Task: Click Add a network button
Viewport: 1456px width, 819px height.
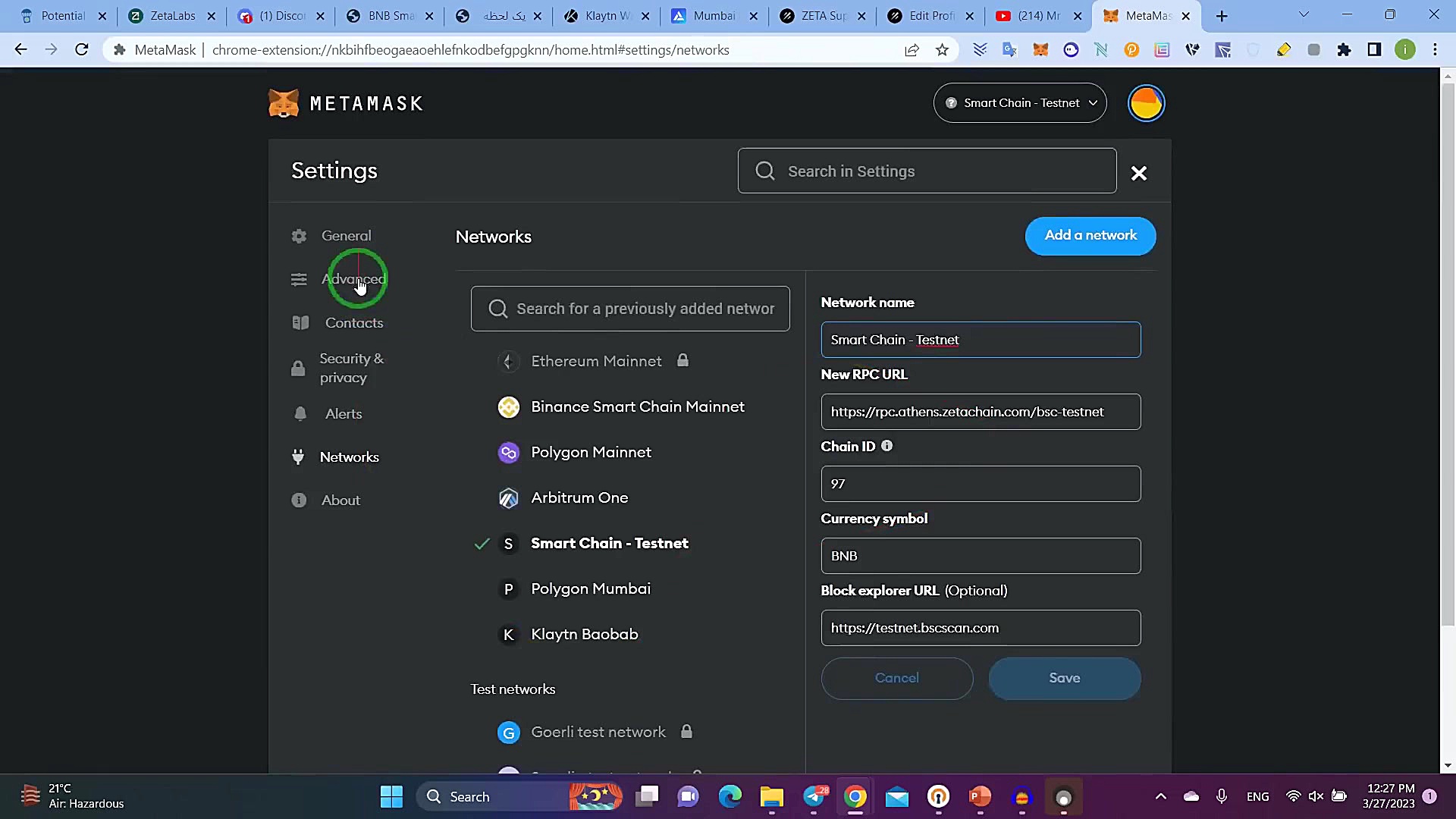Action: click(1090, 236)
